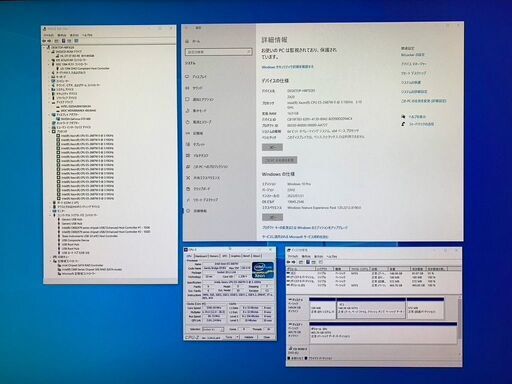Open Action (操作) menu in Disk Management
Image resolution: width=512 pixels, height=384 pixels.
[306, 256]
